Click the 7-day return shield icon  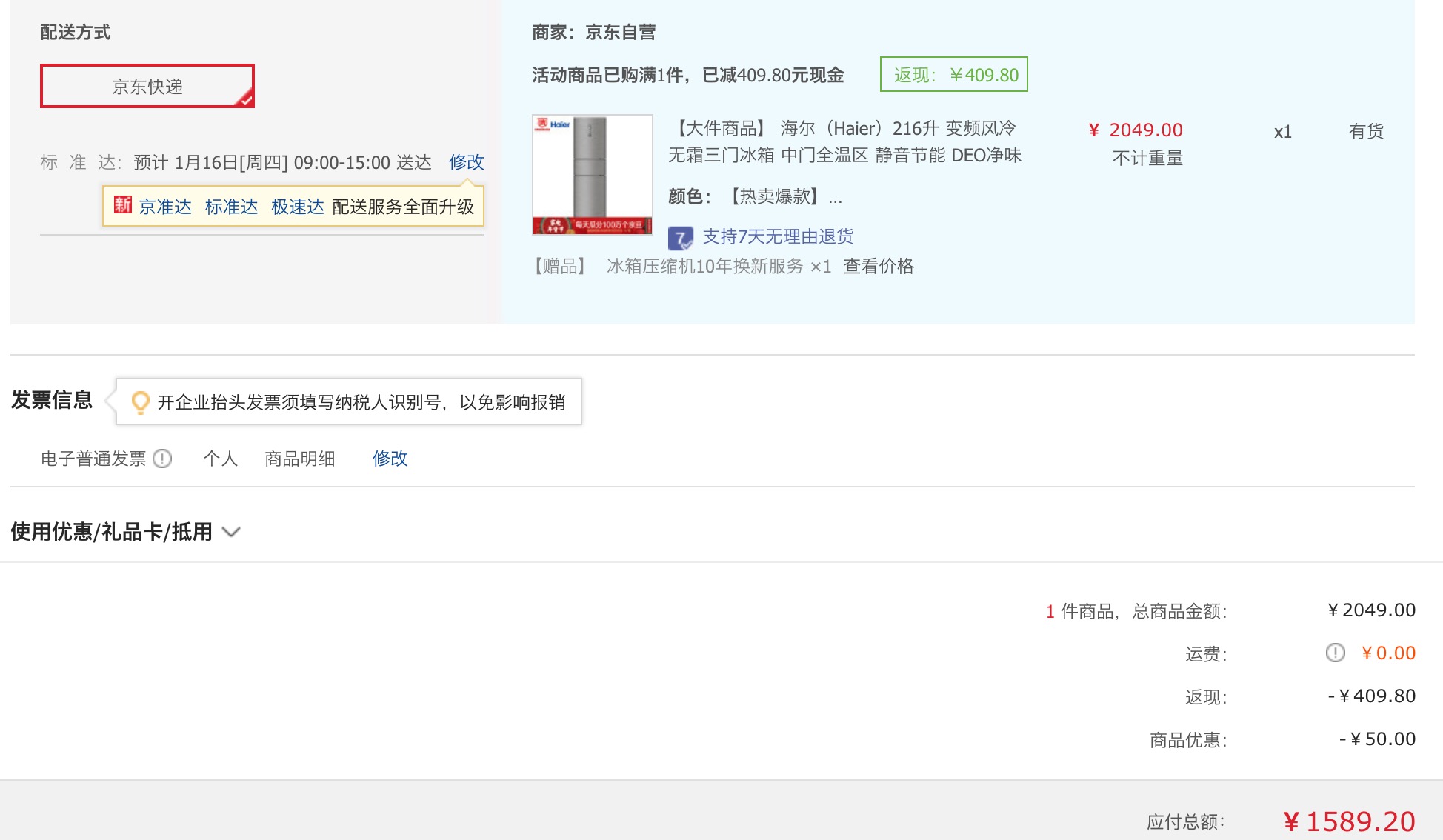681,238
